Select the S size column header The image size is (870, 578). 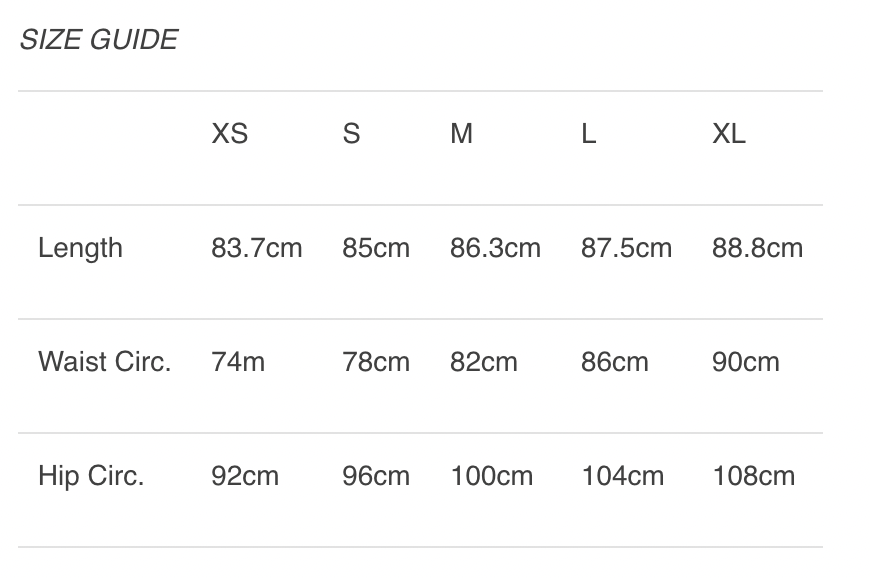click(351, 134)
